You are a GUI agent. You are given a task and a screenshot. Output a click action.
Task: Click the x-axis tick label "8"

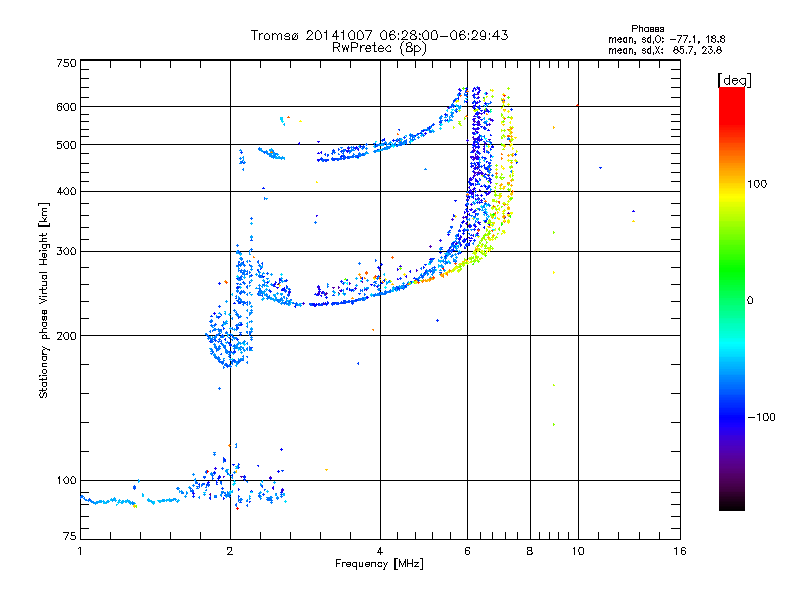pyautogui.click(x=530, y=551)
